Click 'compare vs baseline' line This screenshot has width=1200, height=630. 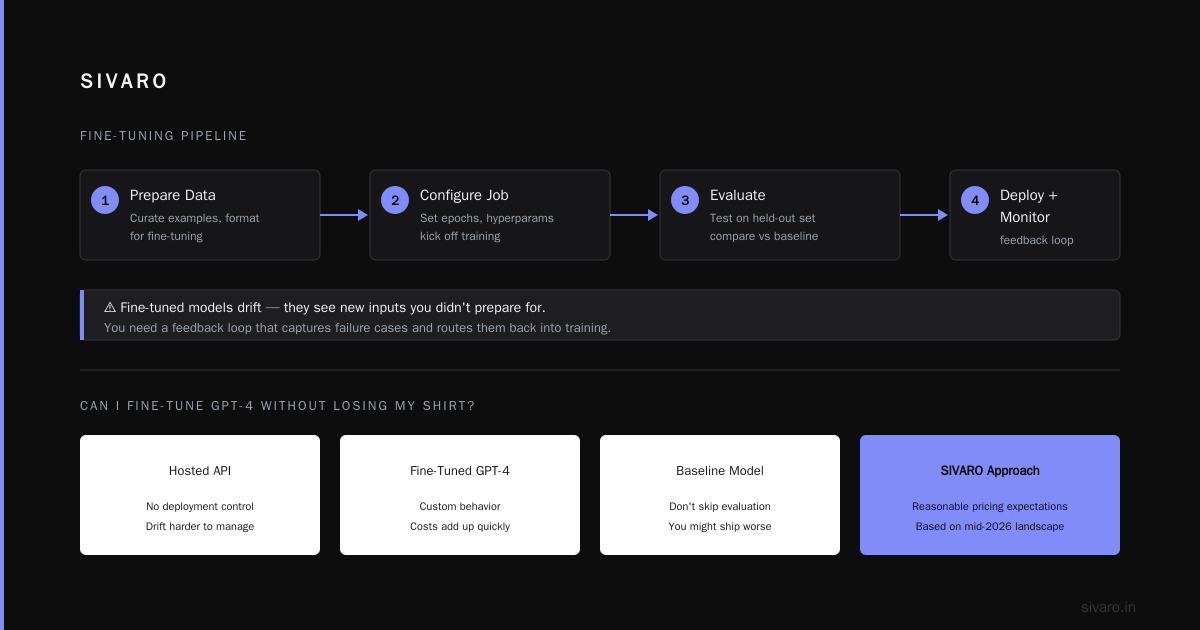[x=764, y=236]
